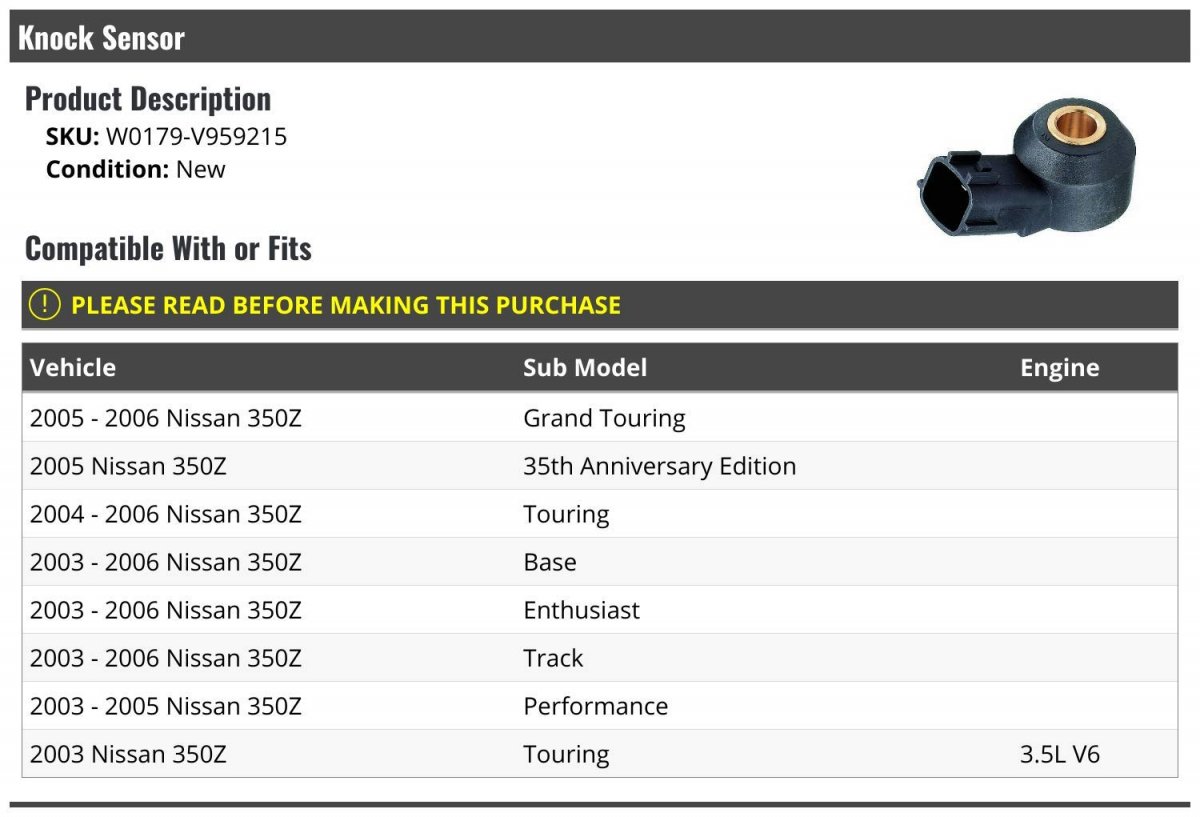Click the 3.5L V6 engine cell
Screen dimensions: 1200x817
coord(1060,754)
